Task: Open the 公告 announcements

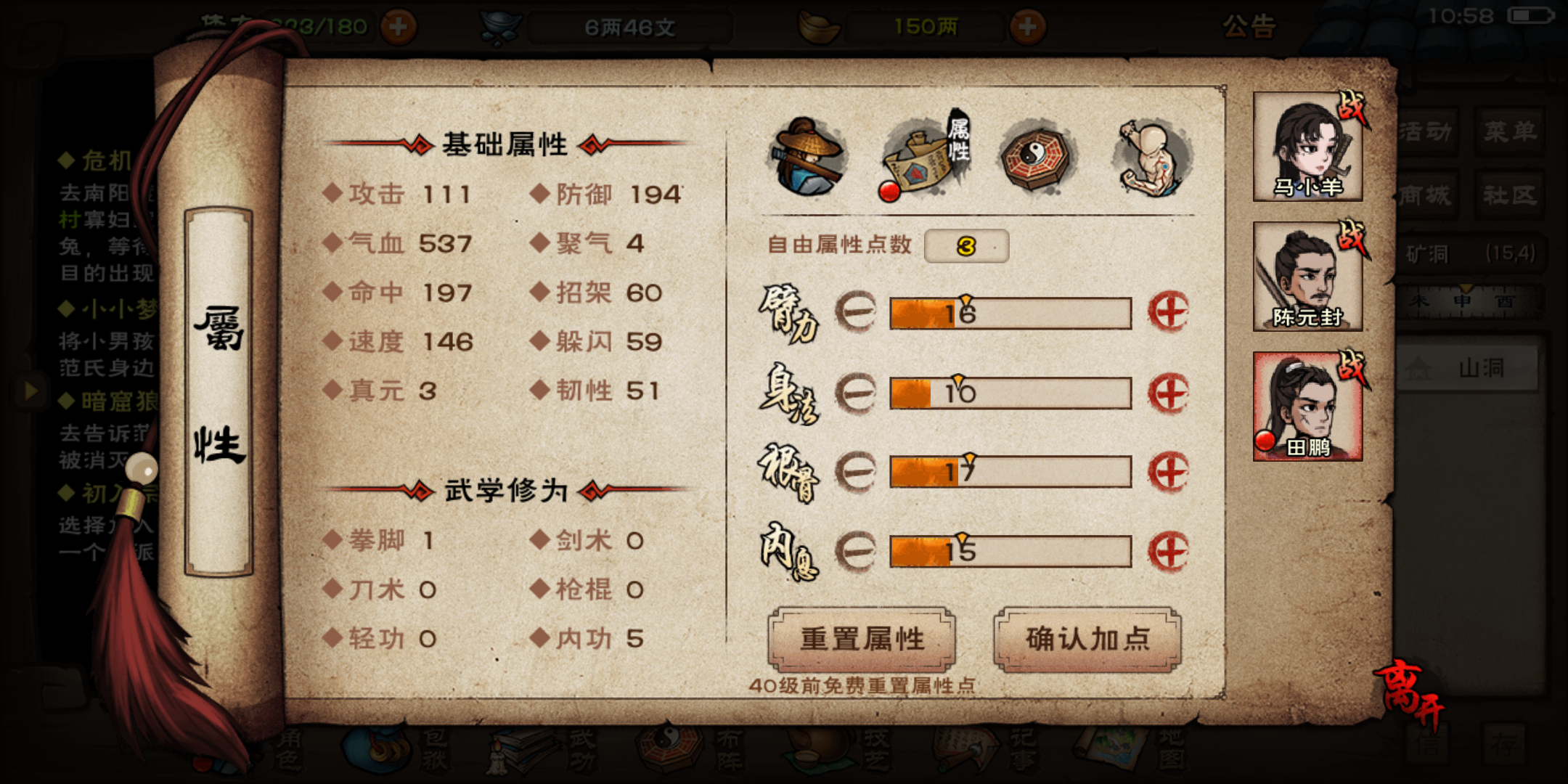Action: tap(1249, 27)
